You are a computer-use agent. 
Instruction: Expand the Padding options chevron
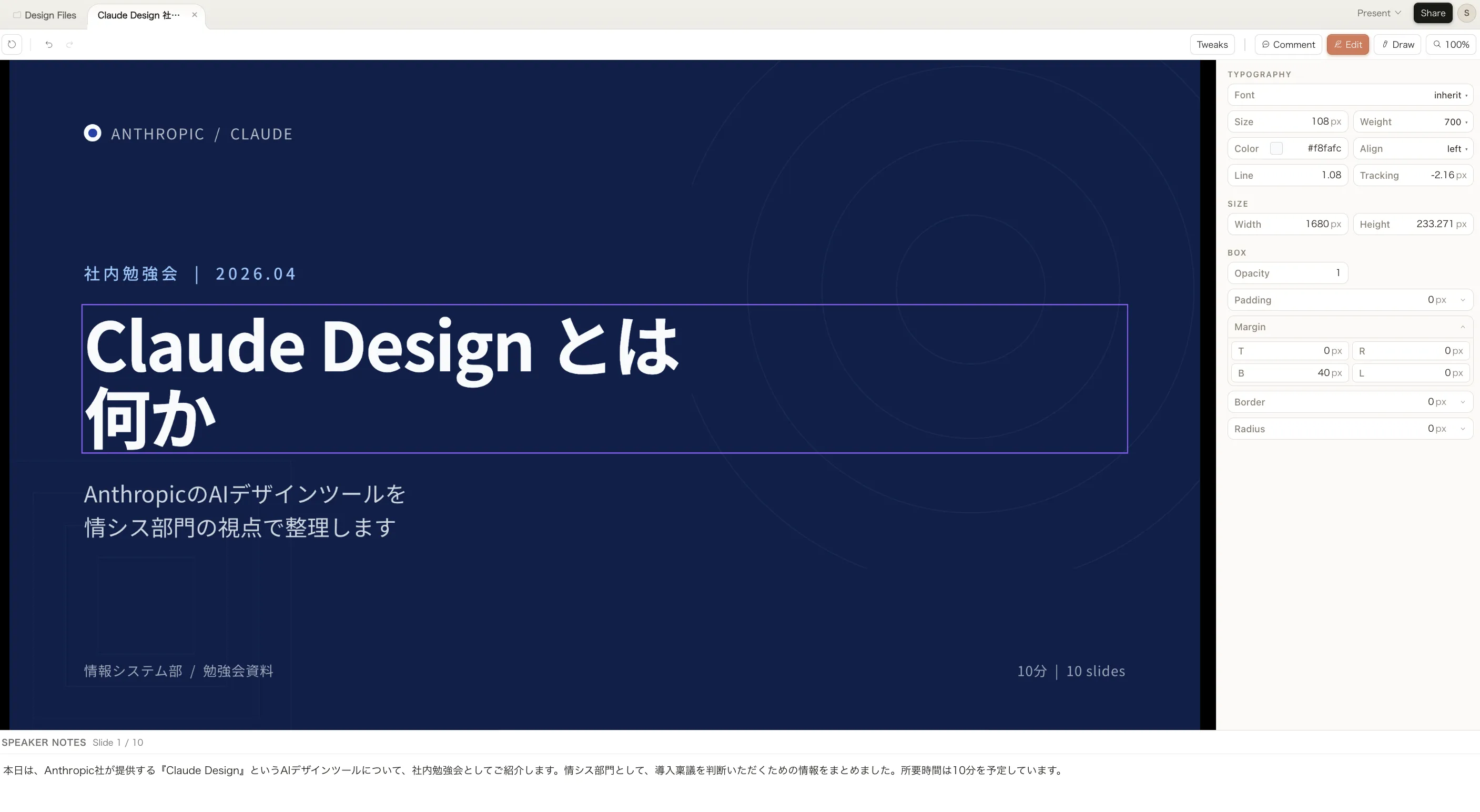pyautogui.click(x=1463, y=299)
